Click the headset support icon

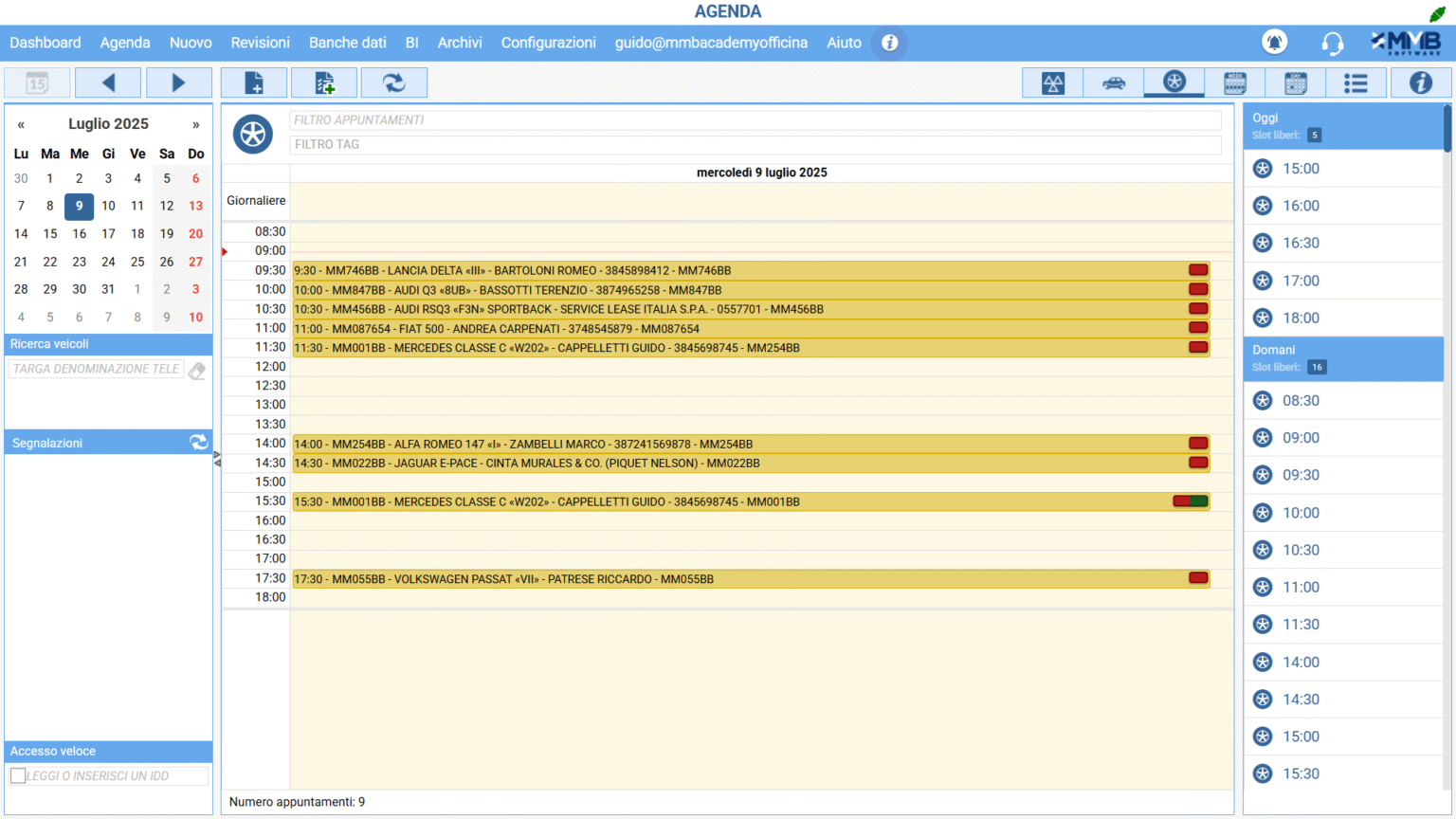(x=1332, y=43)
